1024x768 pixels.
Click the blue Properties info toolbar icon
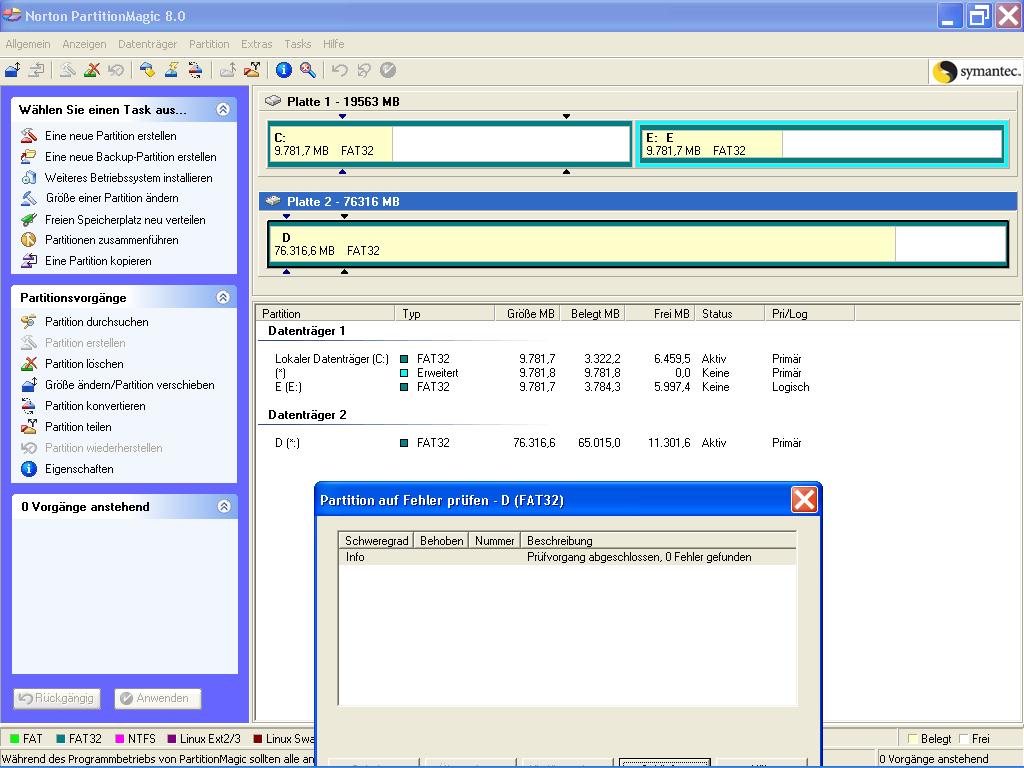click(283, 70)
